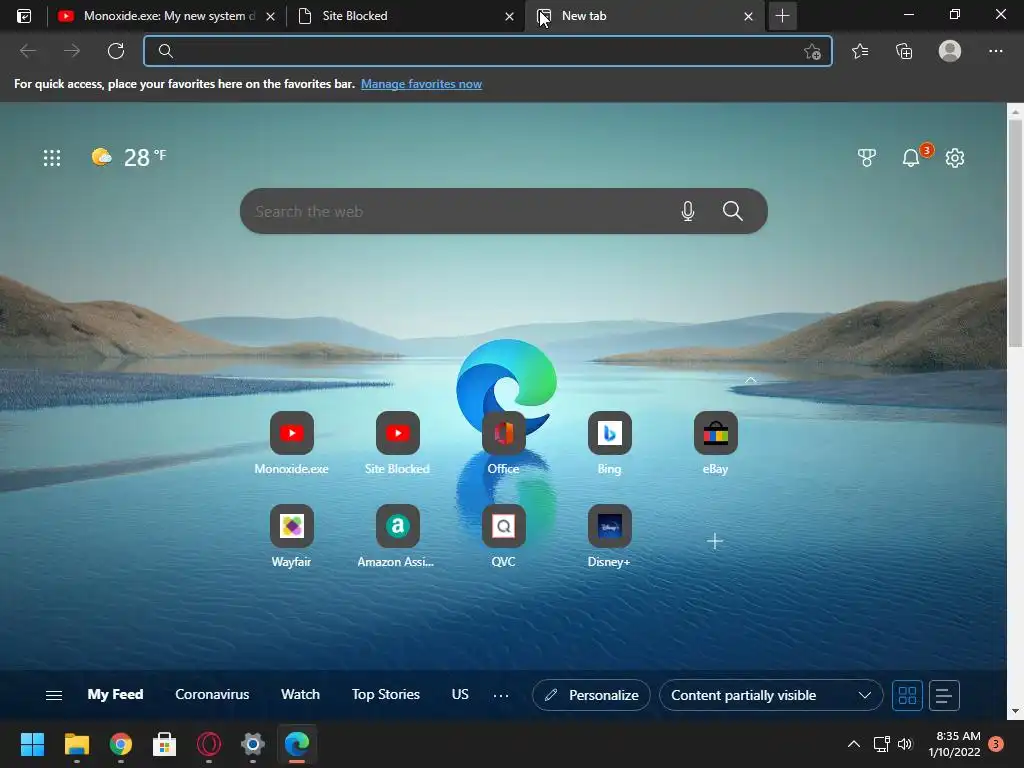Image resolution: width=1024 pixels, height=768 pixels.
Task: Close the Monoxide.exe tab
Action: pyautogui.click(x=270, y=16)
